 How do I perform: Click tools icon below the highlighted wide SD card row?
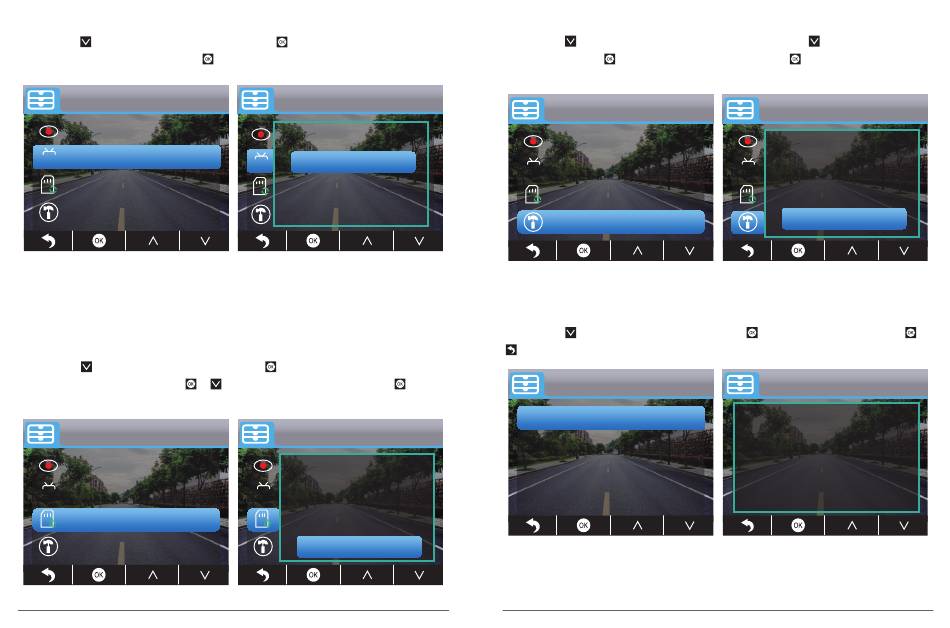click(48, 547)
